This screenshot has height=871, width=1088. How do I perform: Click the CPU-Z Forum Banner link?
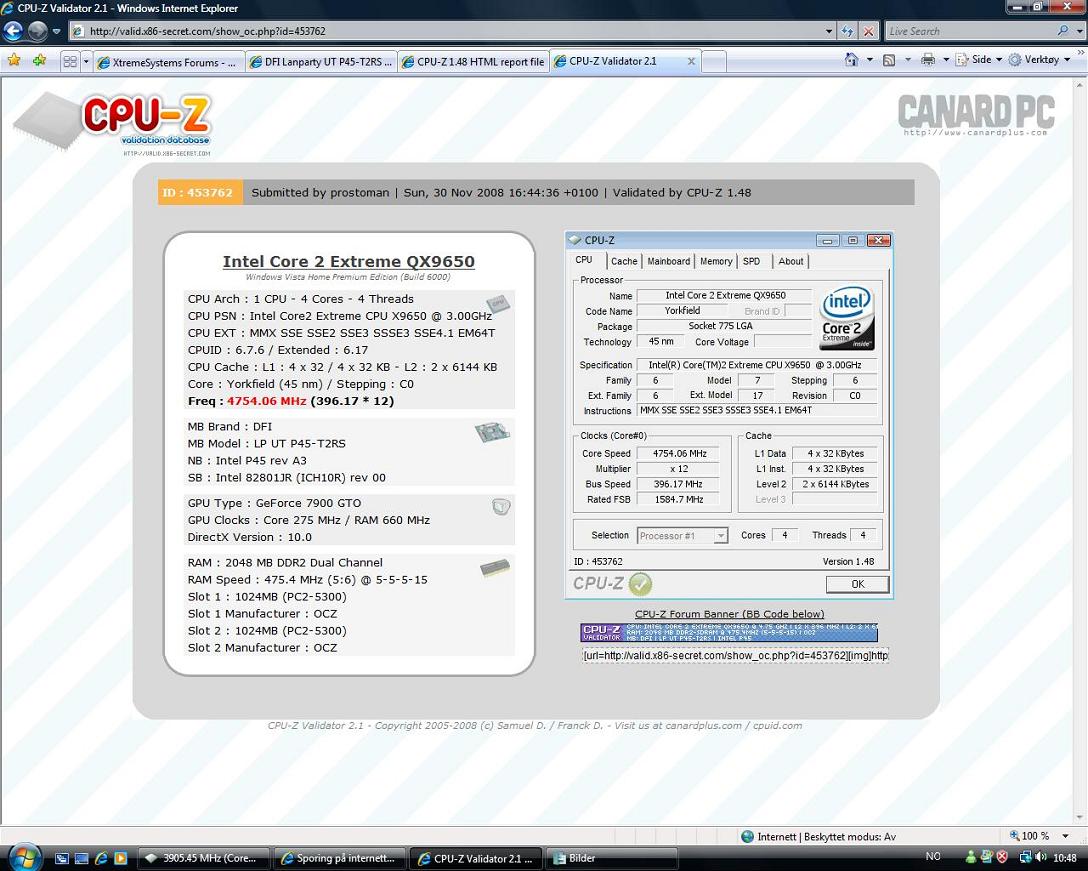pyautogui.click(x=729, y=614)
